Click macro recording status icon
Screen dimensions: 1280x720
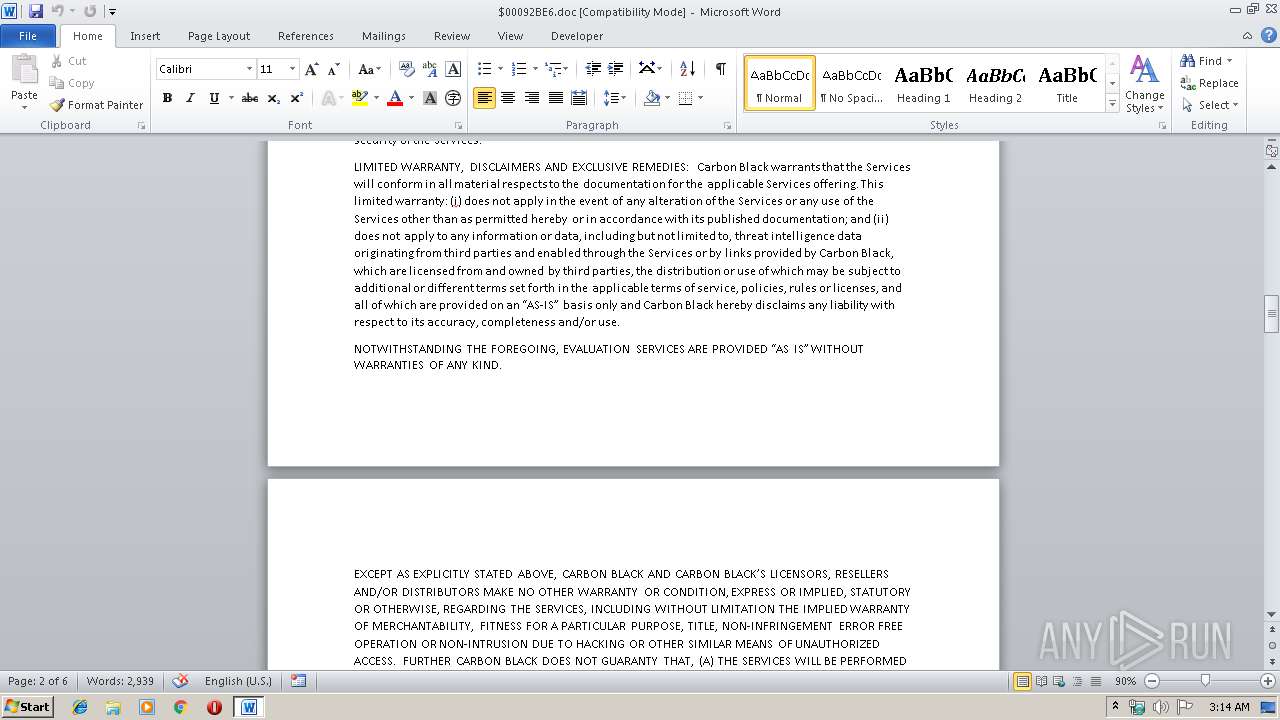(x=298, y=681)
